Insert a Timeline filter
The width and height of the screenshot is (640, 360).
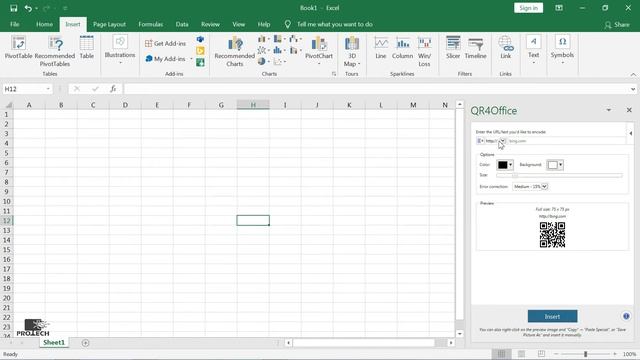coord(476,48)
